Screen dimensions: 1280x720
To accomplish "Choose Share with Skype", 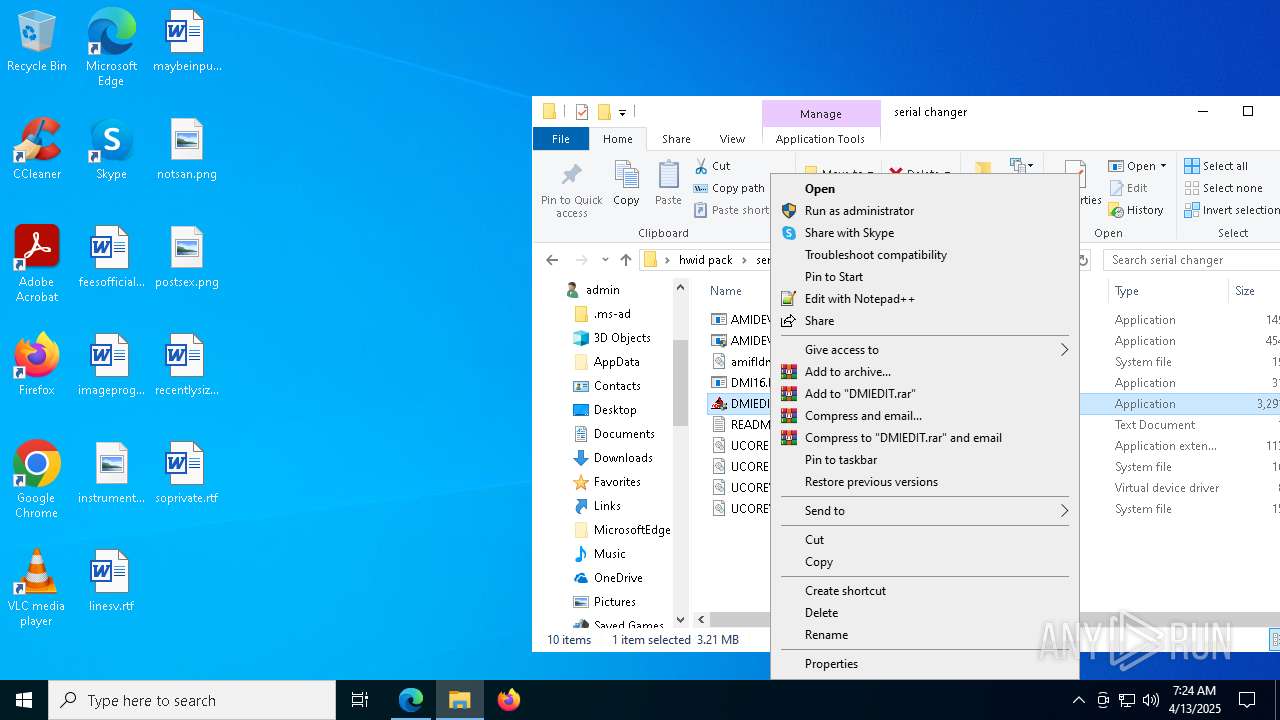I will click(x=924, y=233).
